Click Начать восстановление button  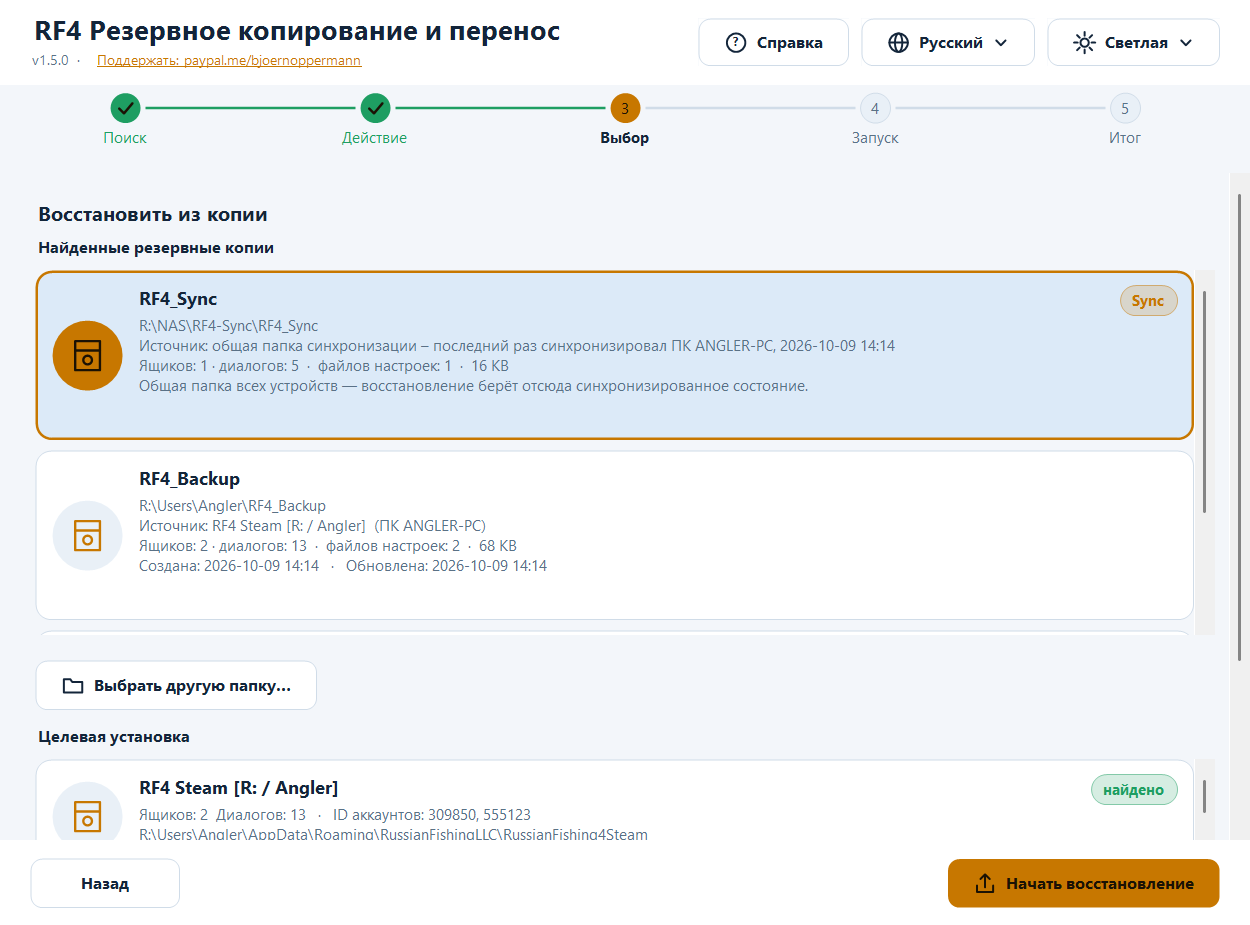1084,884
